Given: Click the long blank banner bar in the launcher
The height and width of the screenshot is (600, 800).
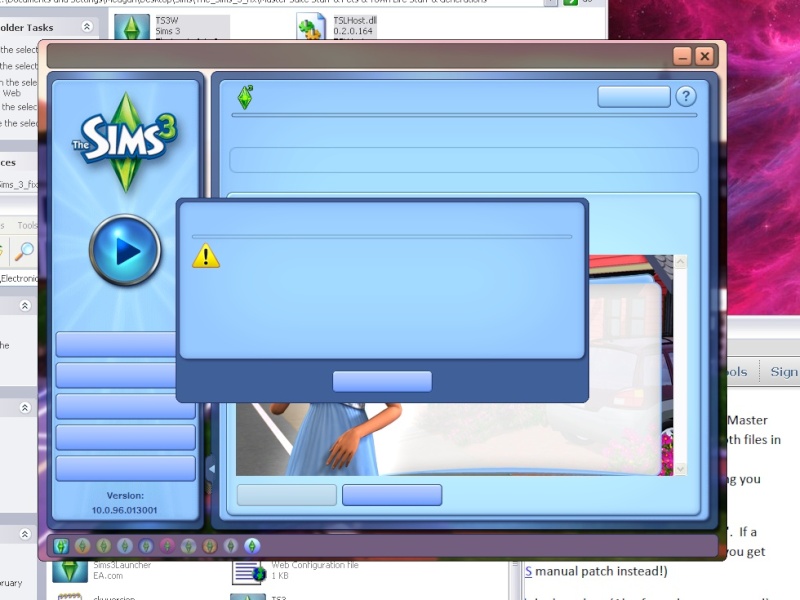Looking at the screenshot, I should coord(464,160).
